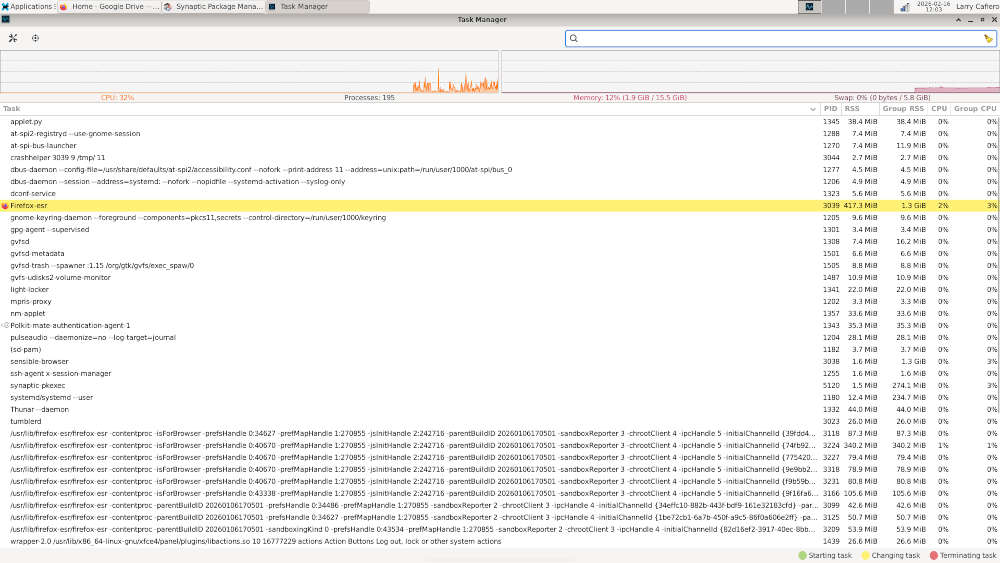Image resolution: width=1000 pixels, height=563 pixels.
Task: Click the workspace switcher's first workspace thumbnail
Action: pos(807,6)
